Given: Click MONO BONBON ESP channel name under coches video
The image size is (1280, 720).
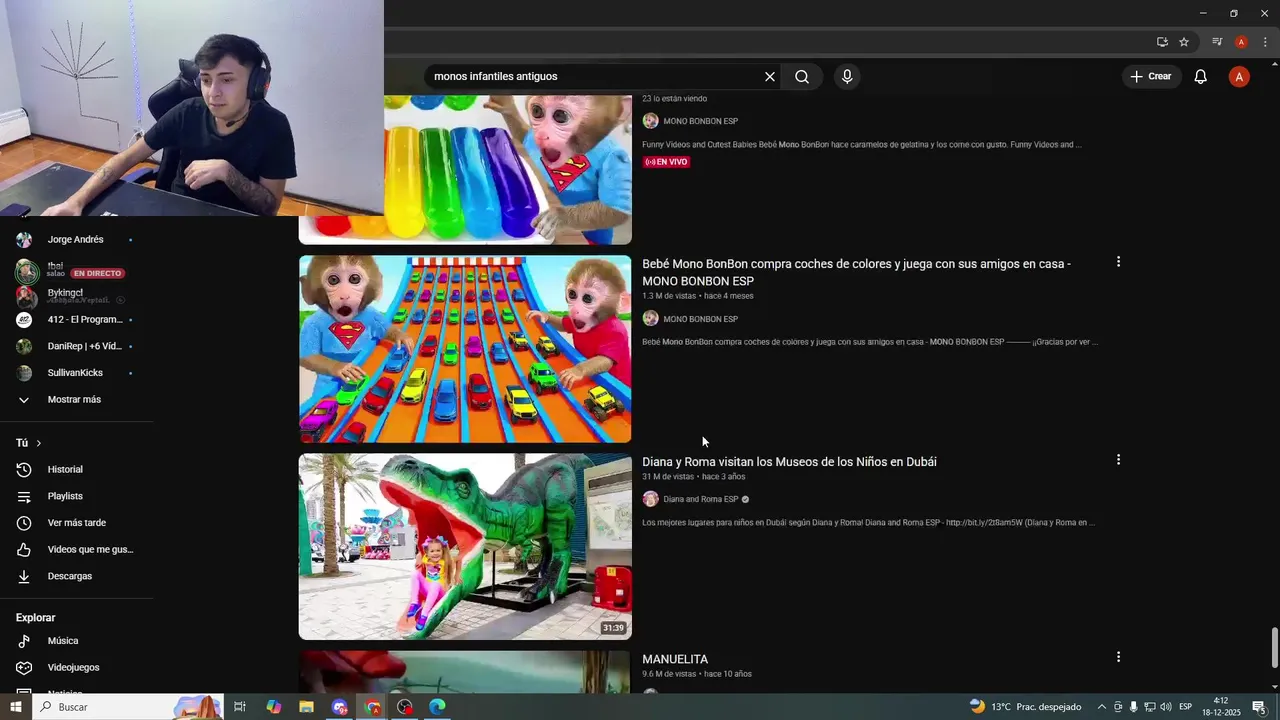Looking at the screenshot, I should tap(701, 319).
